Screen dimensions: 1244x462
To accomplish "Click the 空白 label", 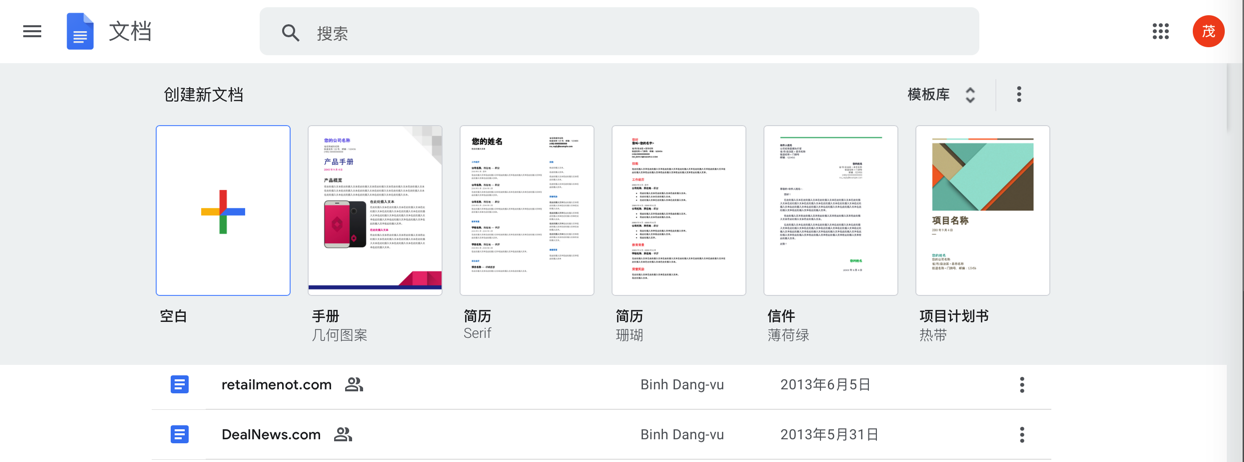I will point(174,316).
